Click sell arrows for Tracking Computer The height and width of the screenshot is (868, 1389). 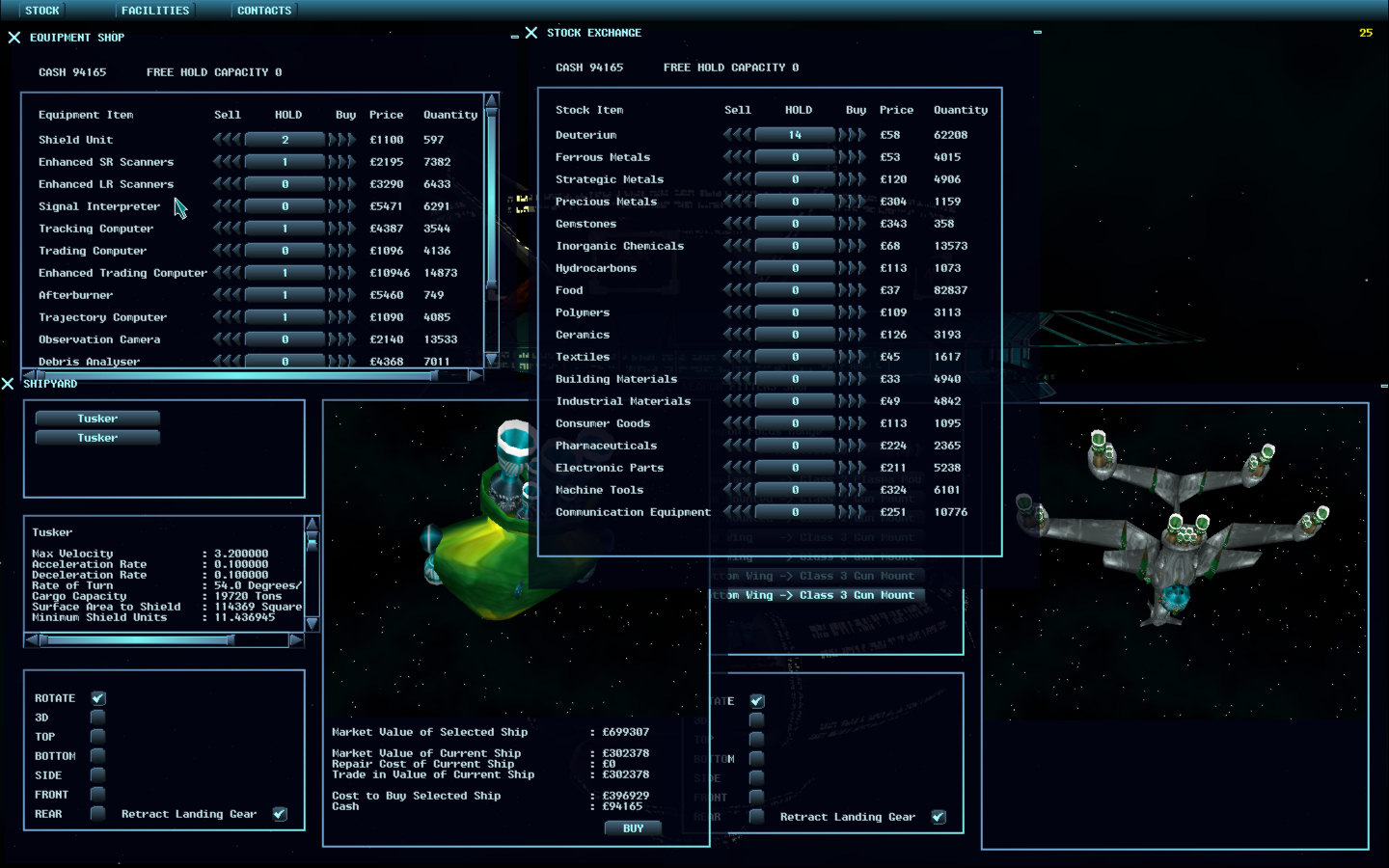227,229
